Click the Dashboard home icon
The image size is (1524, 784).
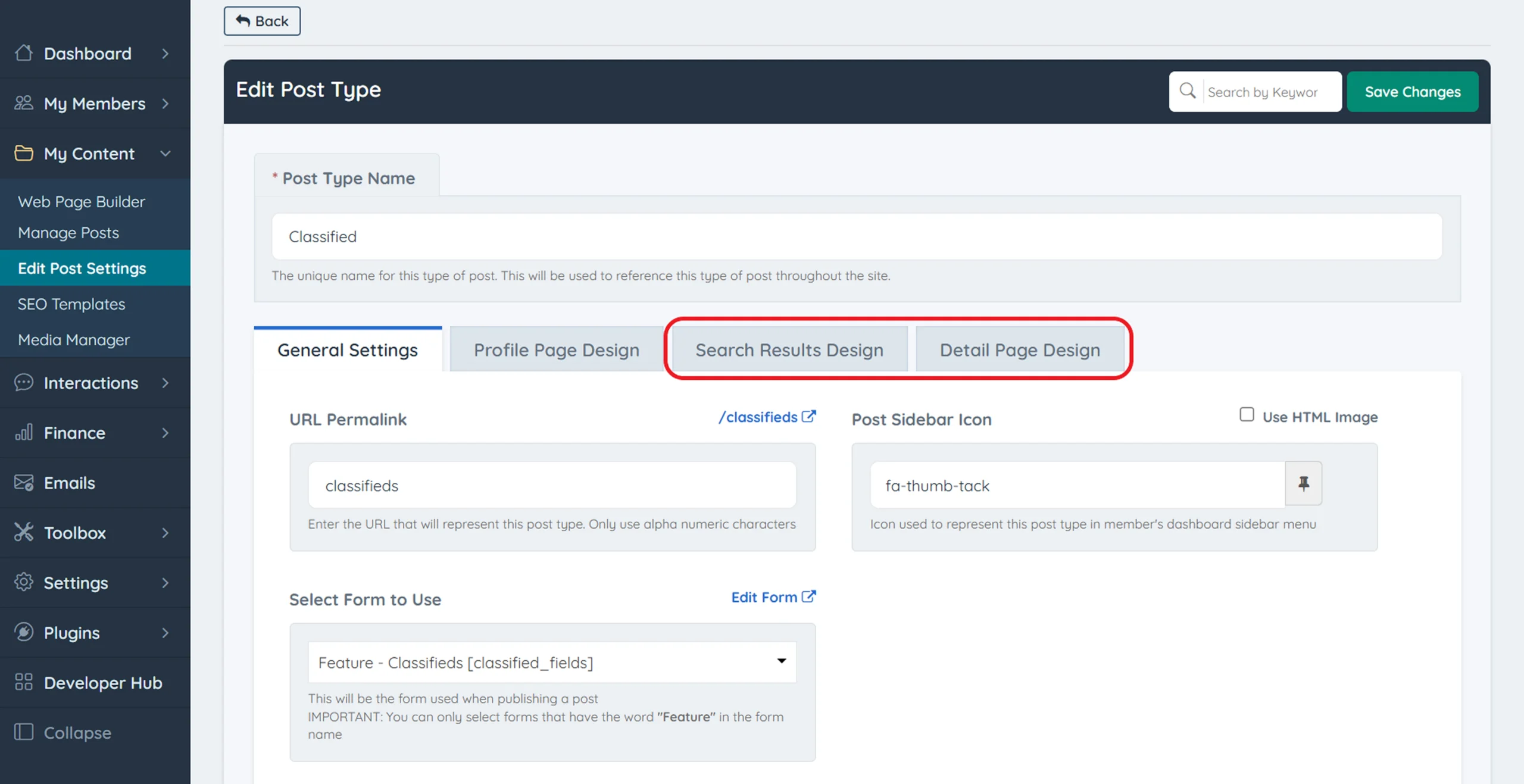pos(24,53)
